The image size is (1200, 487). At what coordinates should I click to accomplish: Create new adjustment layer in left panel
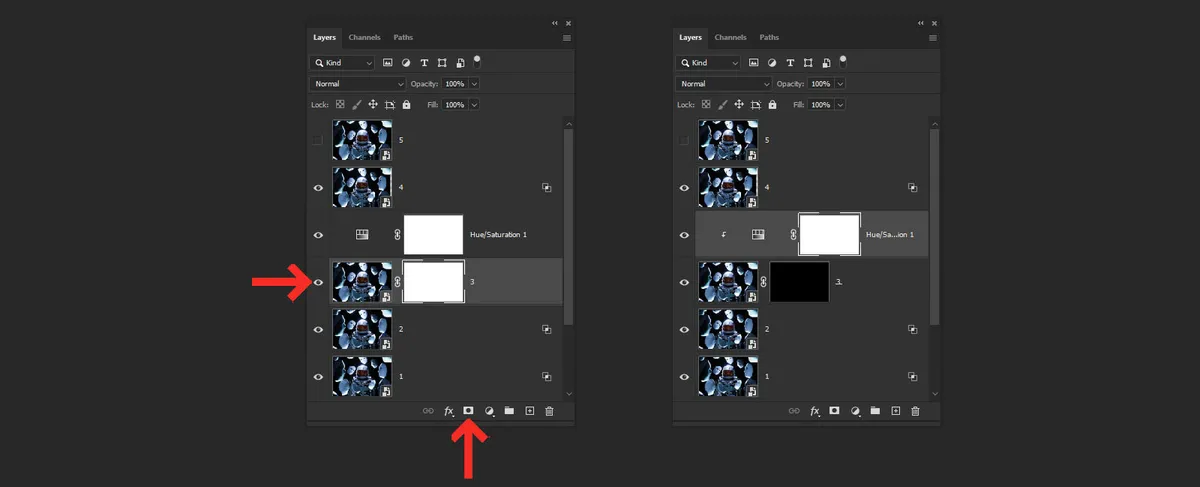coord(489,411)
